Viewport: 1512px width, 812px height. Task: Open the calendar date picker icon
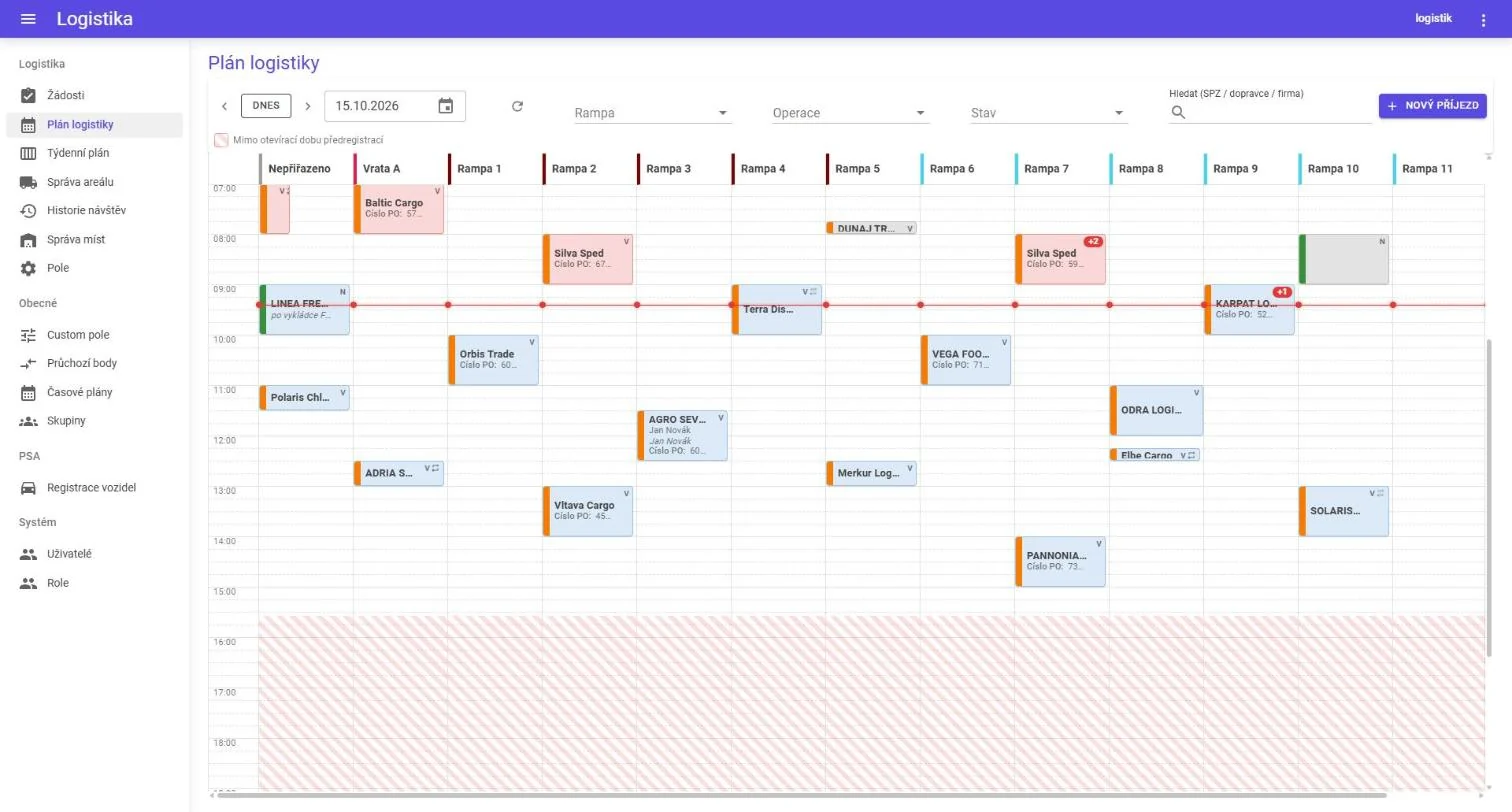pyautogui.click(x=446, y=106)
